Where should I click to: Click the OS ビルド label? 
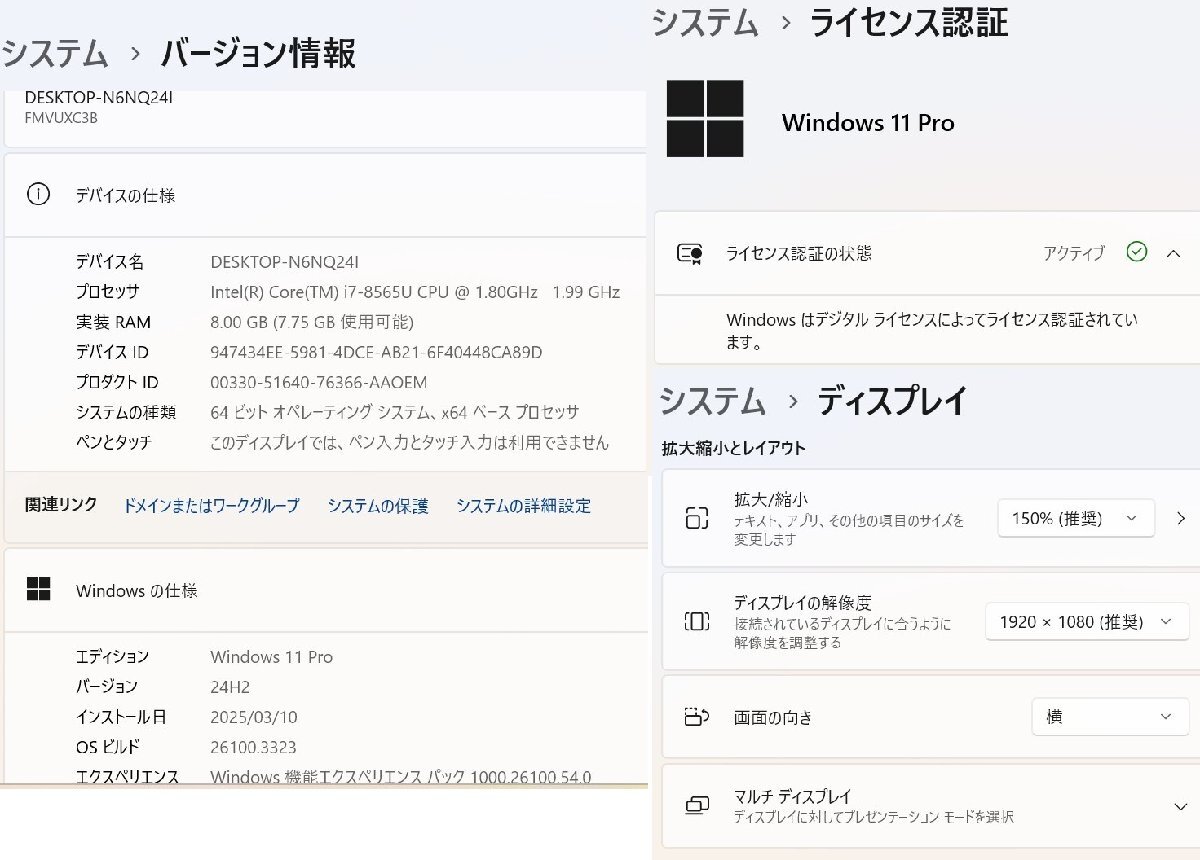tap(108, 747)
